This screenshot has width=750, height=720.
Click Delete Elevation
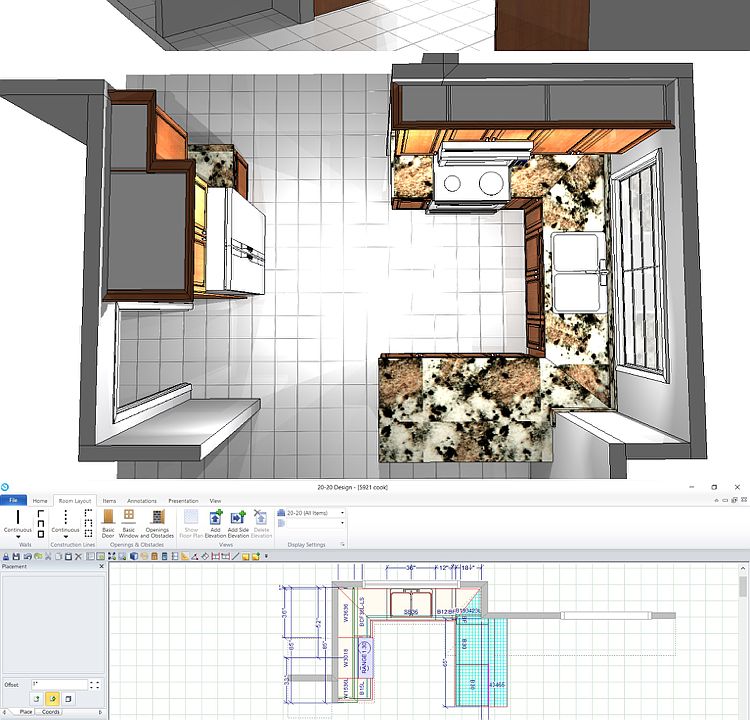click(261, 523)
